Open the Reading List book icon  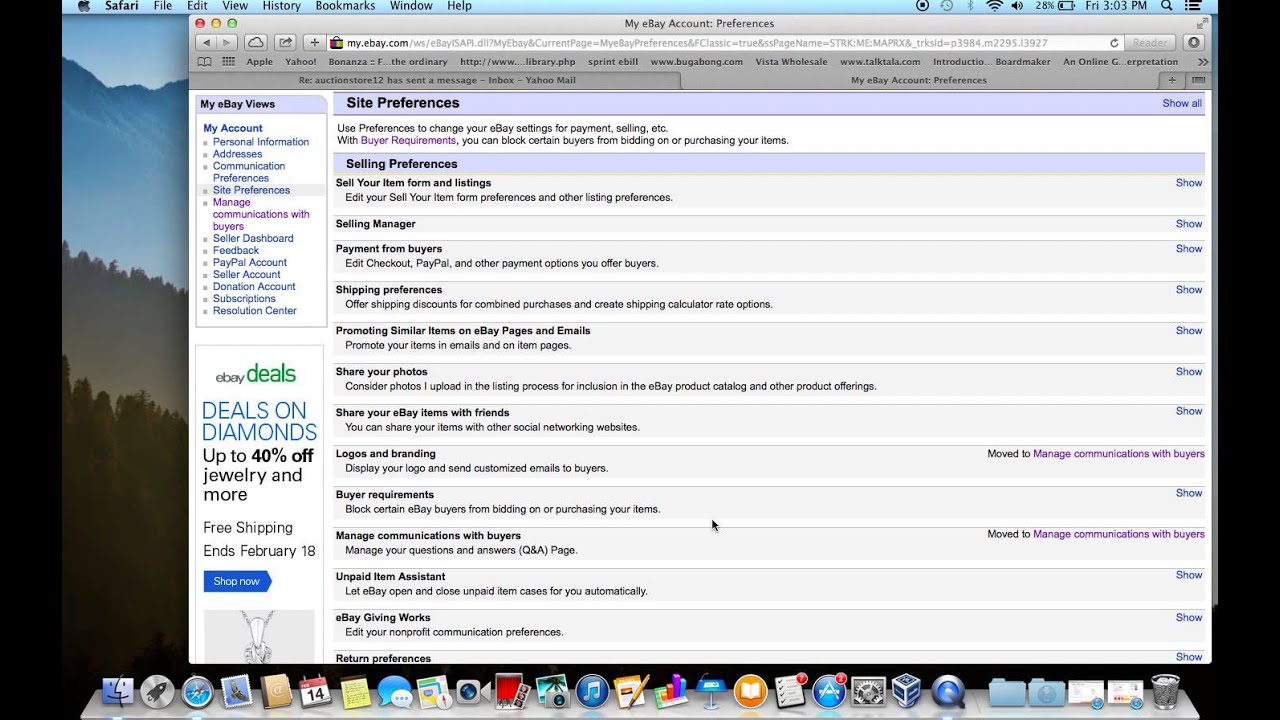[x=205, y=62]
